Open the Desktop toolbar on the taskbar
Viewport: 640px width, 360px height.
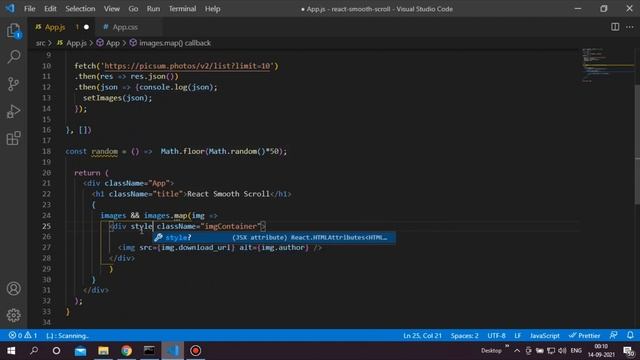(491, 351)
